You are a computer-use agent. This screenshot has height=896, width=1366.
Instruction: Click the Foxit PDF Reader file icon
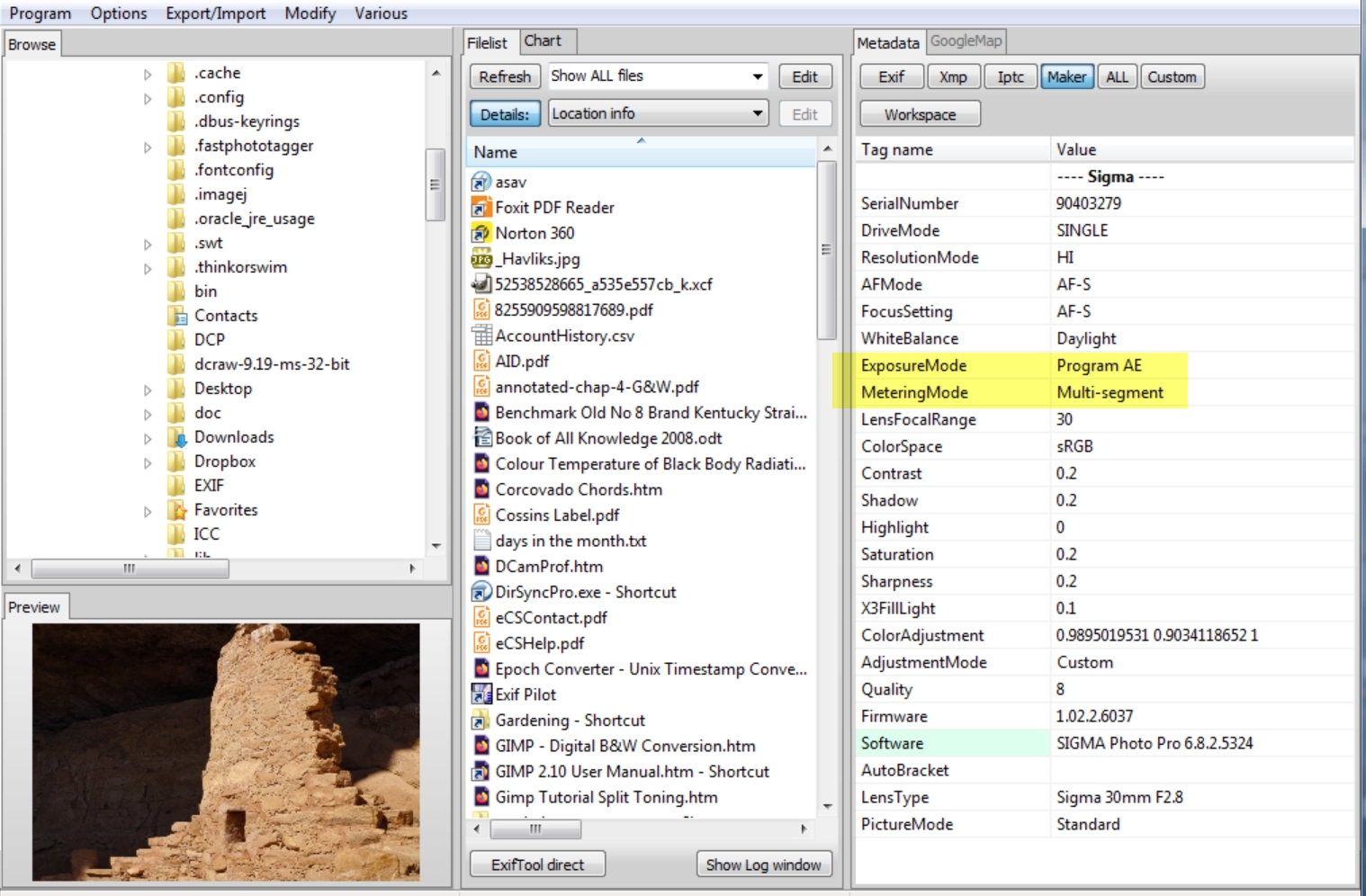(x=481, y=208)
